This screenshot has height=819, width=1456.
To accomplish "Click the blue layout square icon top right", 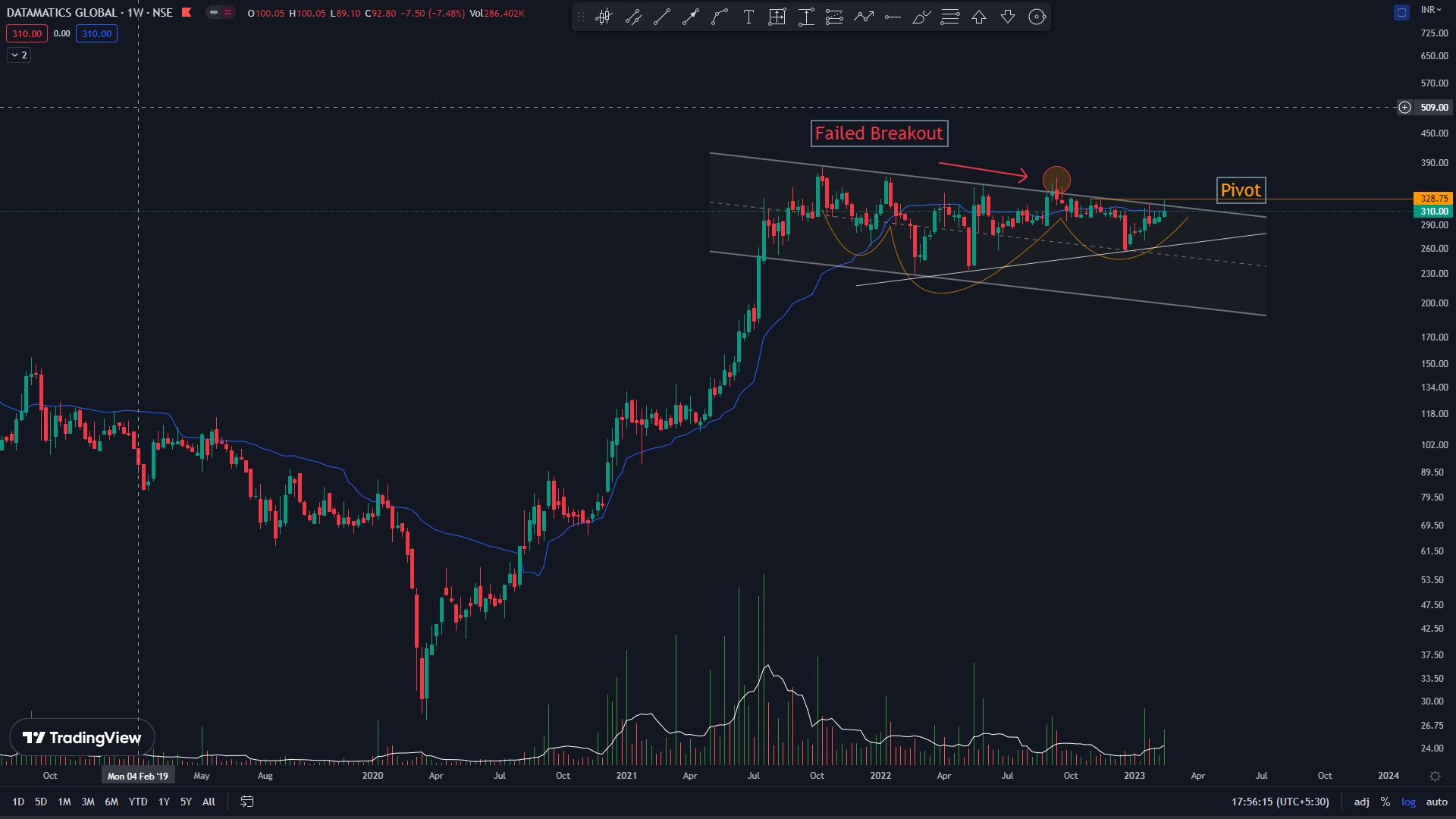I will pyautogui.click(x=1401, y=12).
